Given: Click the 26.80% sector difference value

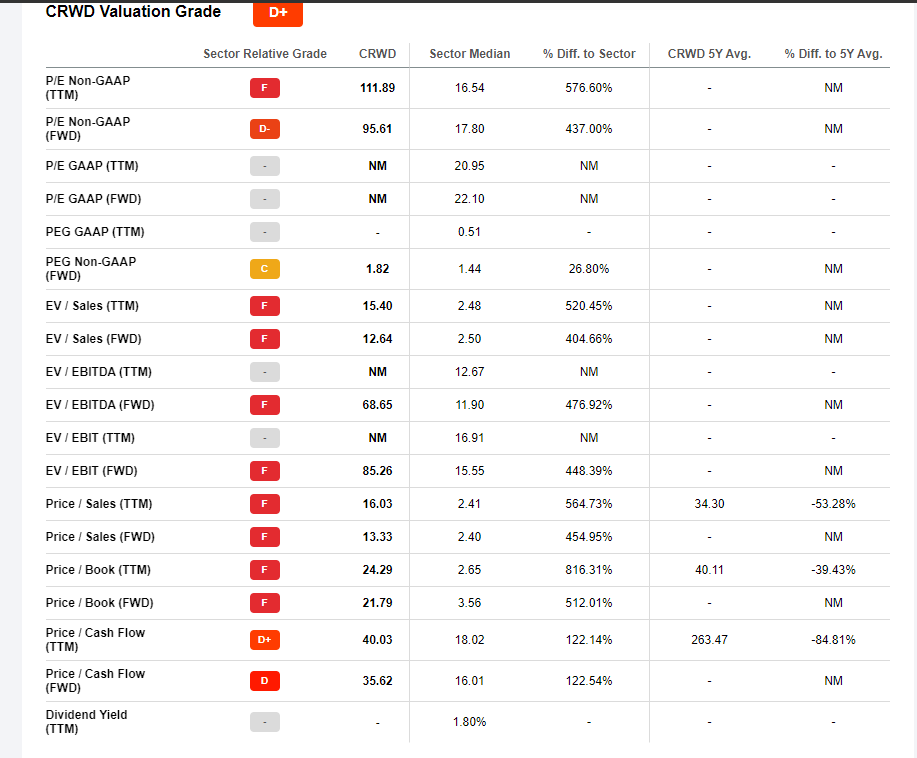Looking at the screenshot, I should pos(589,269).
